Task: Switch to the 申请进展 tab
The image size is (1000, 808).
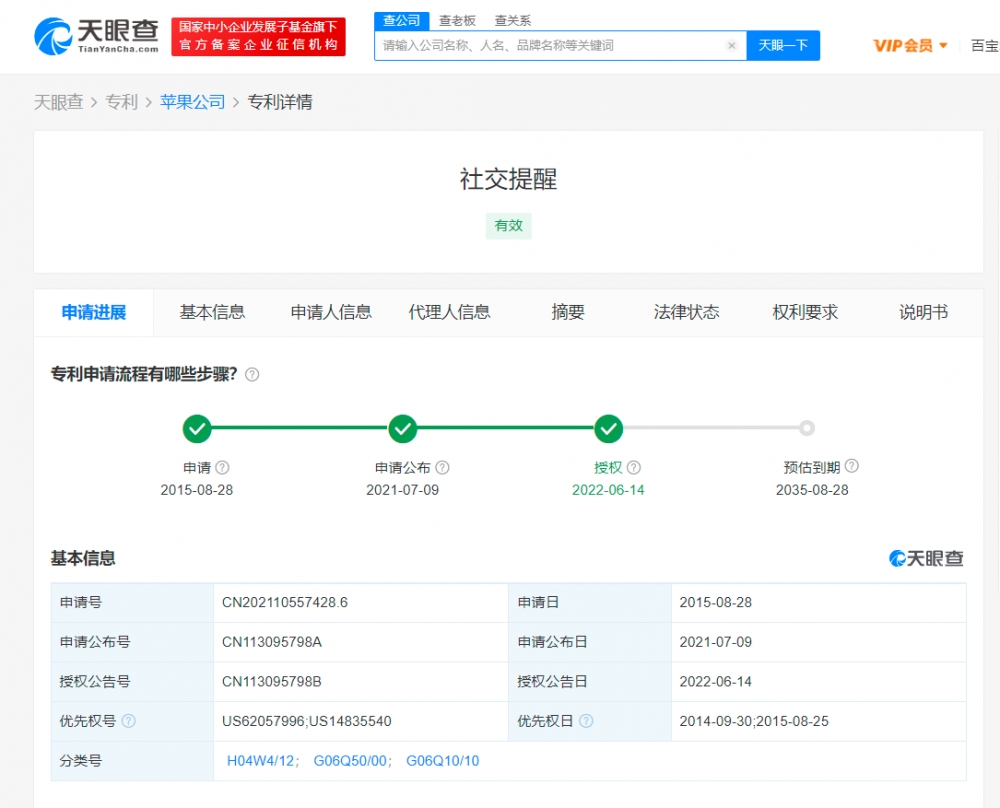Action: 94,312
